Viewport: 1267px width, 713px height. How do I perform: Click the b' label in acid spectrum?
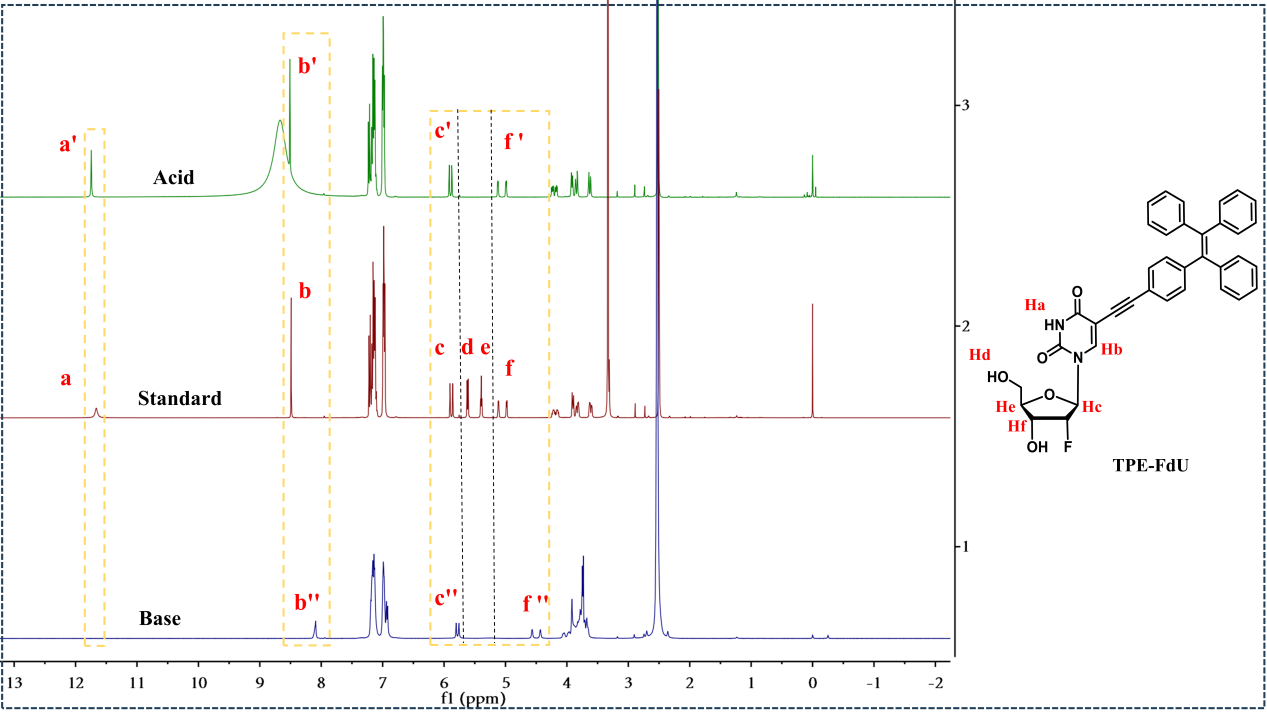307,68
